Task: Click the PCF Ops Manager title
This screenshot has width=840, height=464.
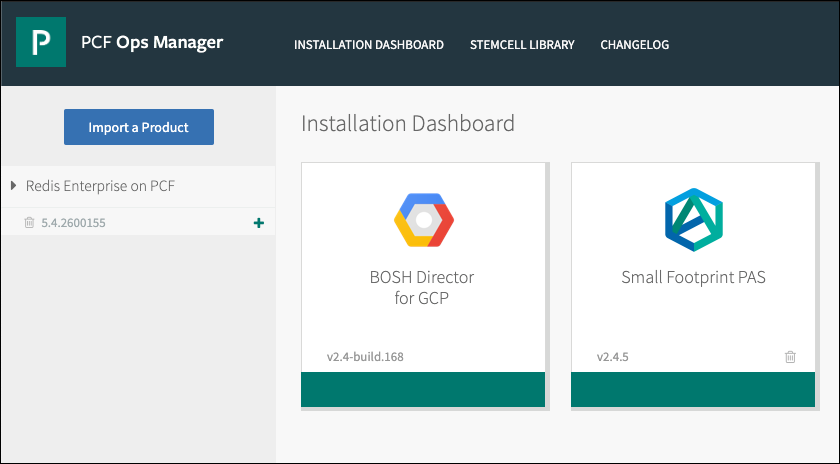Action: [152, 43]
